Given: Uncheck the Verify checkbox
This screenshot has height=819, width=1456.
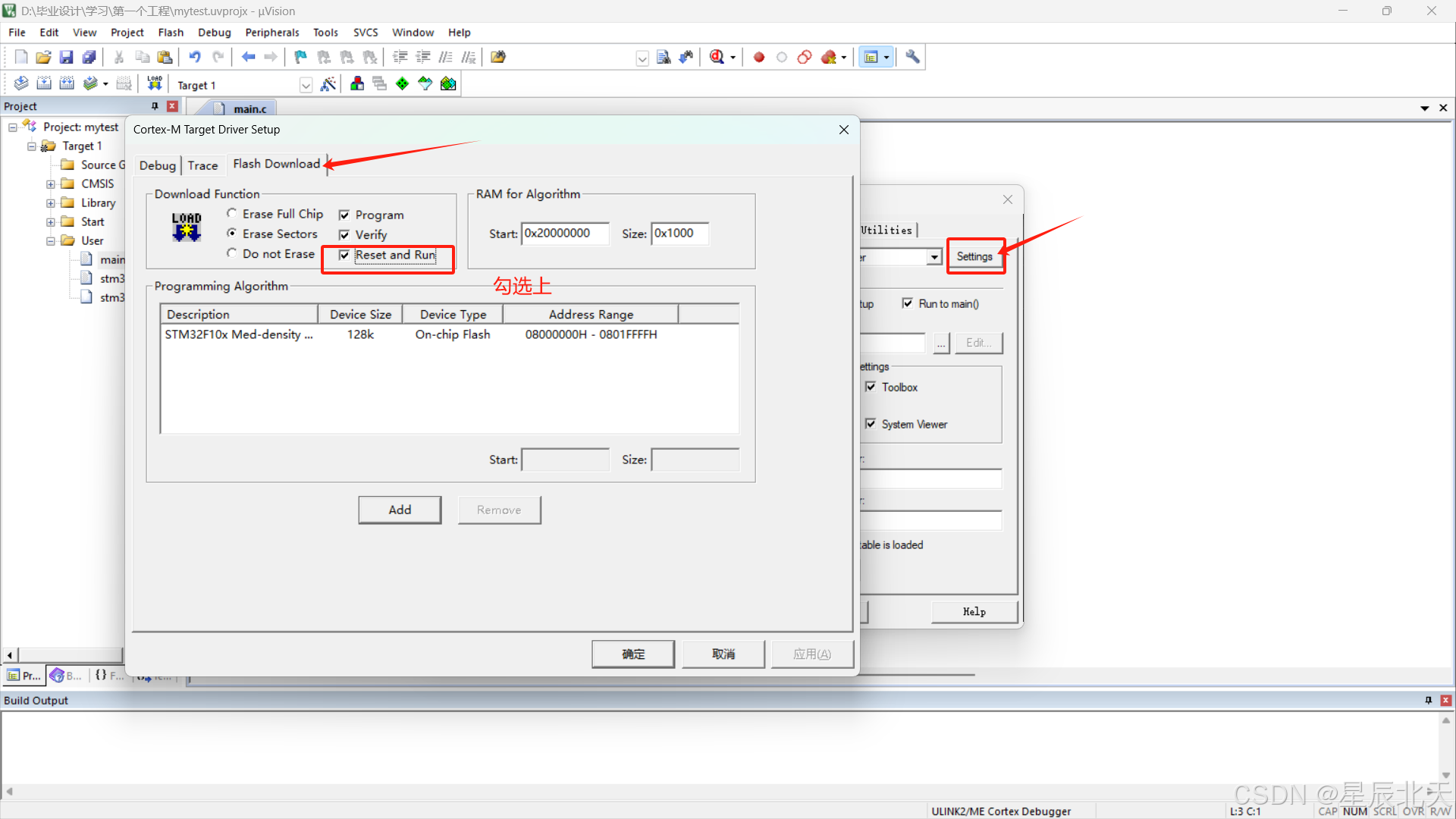Looking at the screenshot, I should pyautogui.click(x=344, y=235).
